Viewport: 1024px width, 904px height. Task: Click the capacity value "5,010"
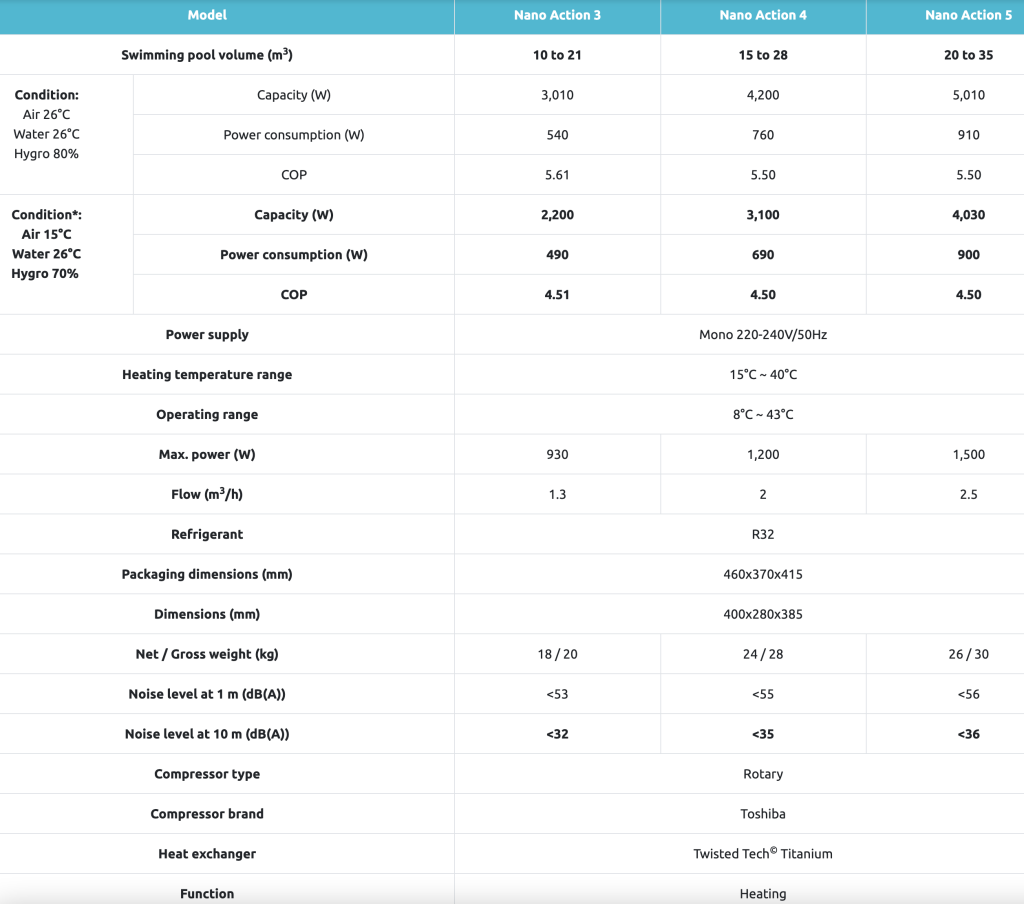968,95
